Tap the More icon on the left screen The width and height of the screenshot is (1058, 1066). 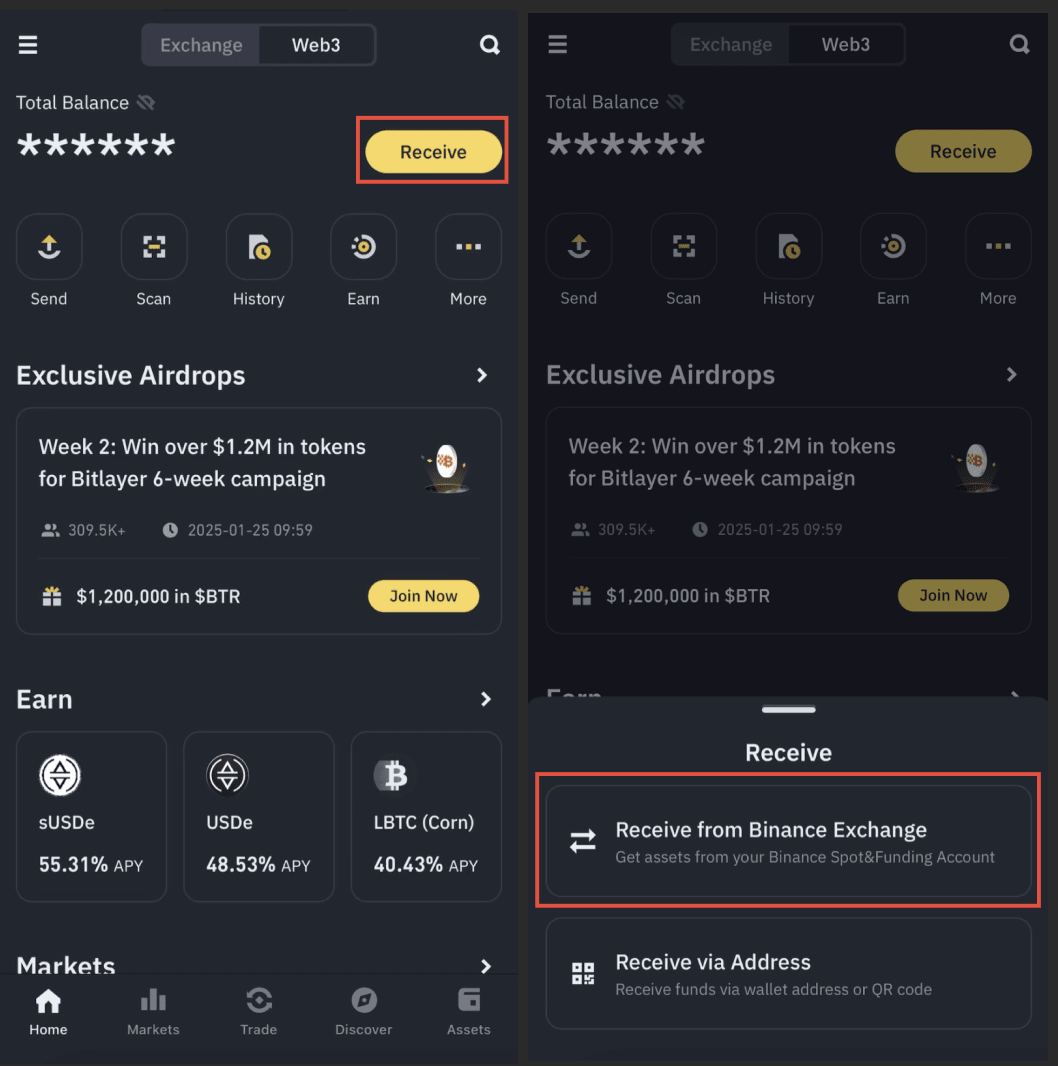[x=468, y=247]
